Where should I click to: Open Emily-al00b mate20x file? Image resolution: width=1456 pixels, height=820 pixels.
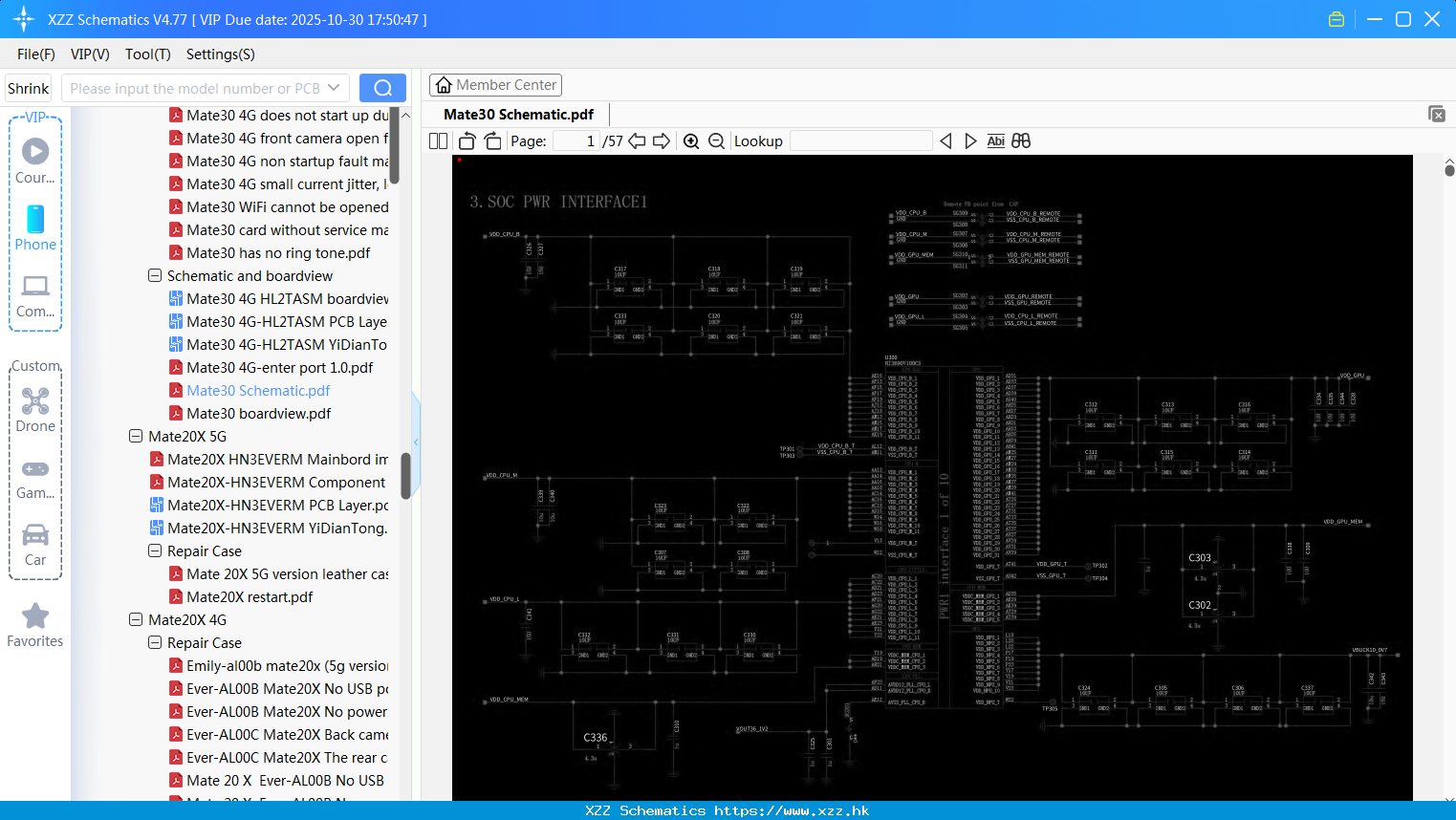(279, 665)
